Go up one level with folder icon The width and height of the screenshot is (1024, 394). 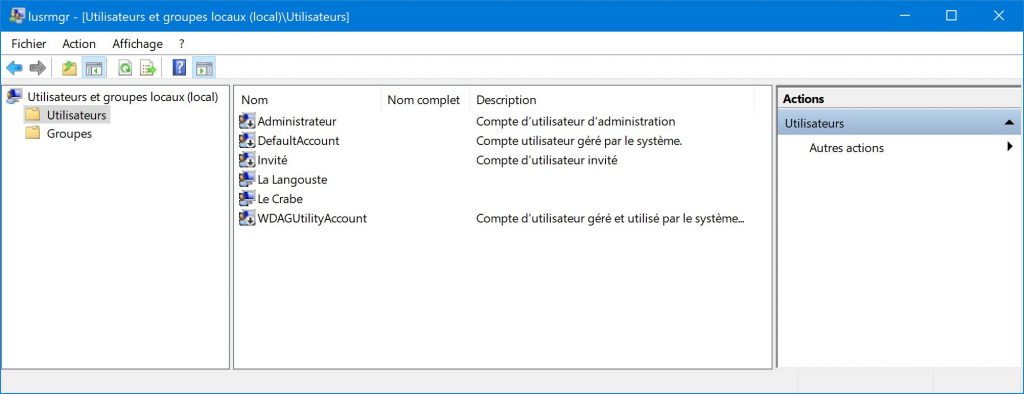coord(69,68)
